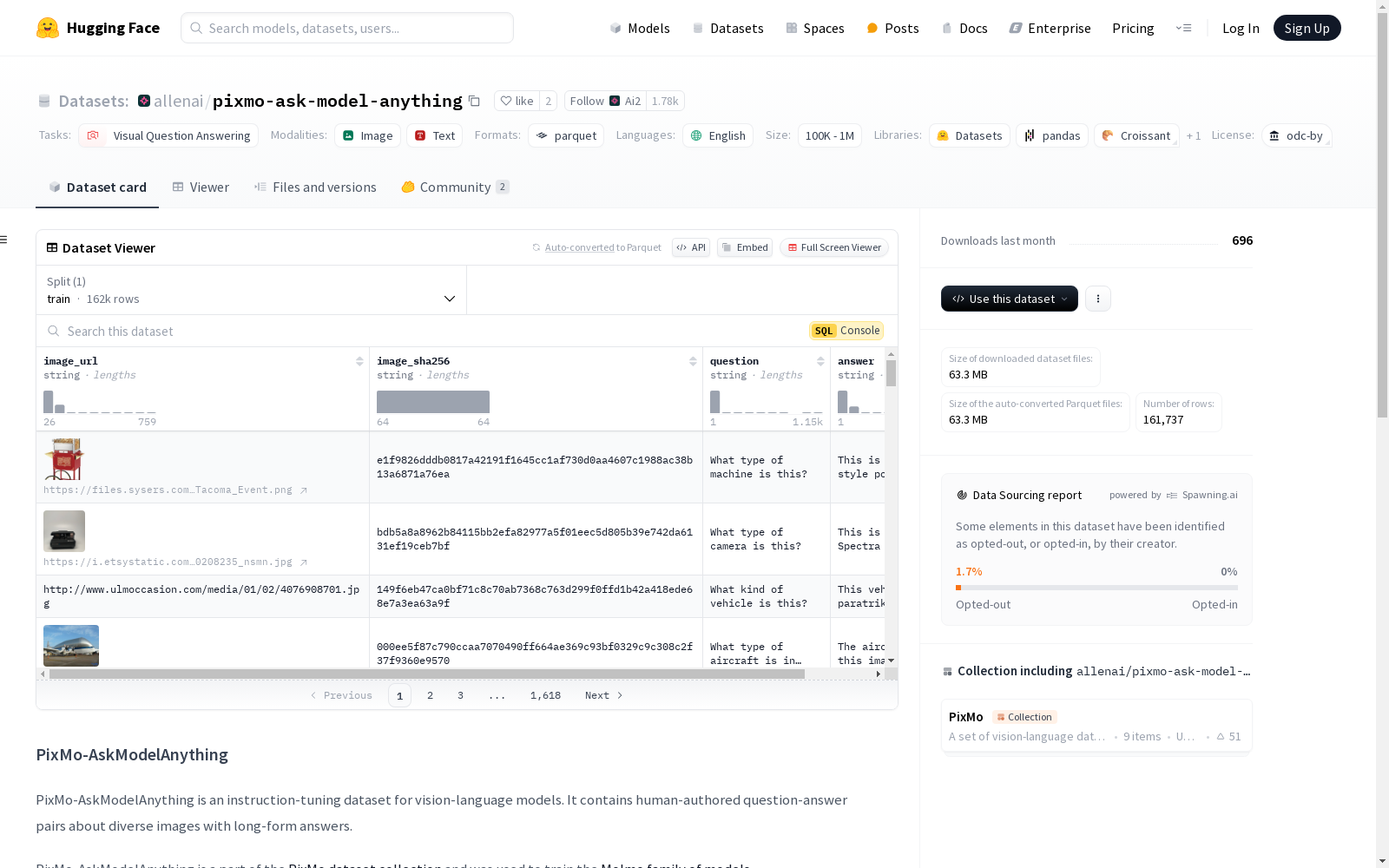Click the table's horizontal scrollbar
This screenshot has width=1389, height=868.
pyautogui.click(x=427, y=674)
